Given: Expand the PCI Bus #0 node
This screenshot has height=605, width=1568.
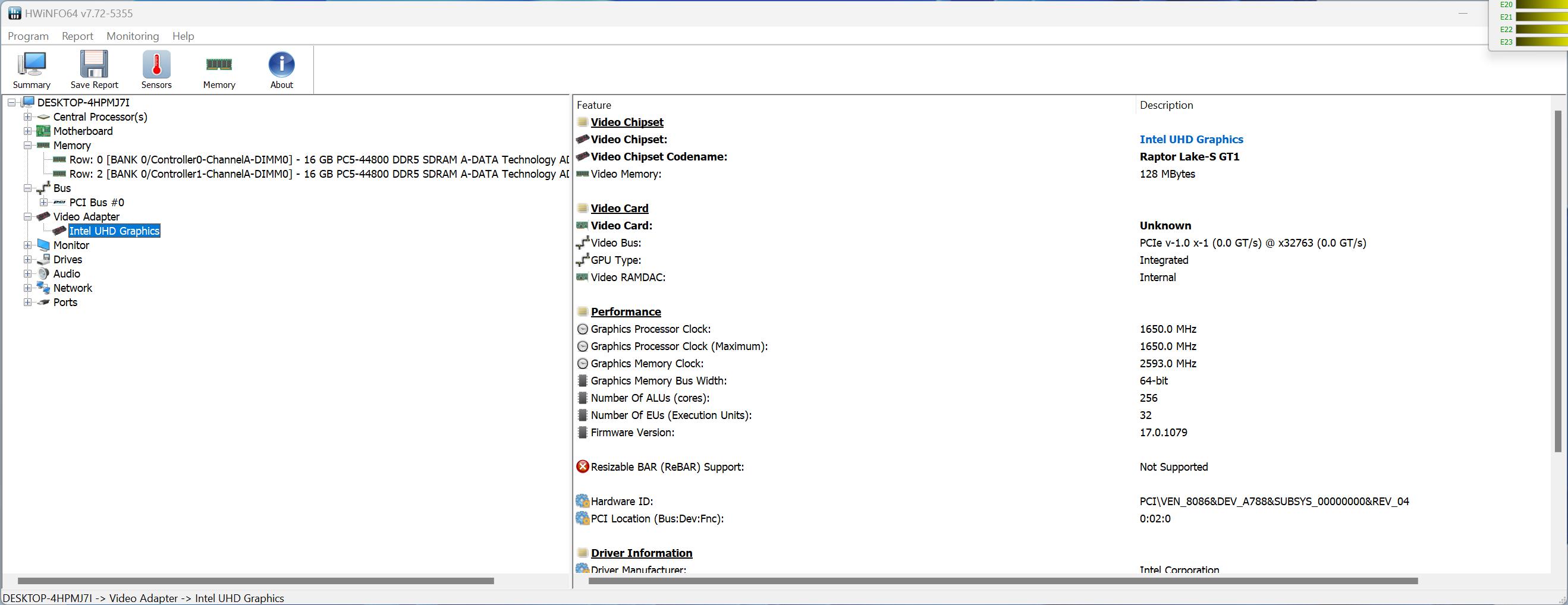Looking at the screenshot, I should (x=43, y=202).
